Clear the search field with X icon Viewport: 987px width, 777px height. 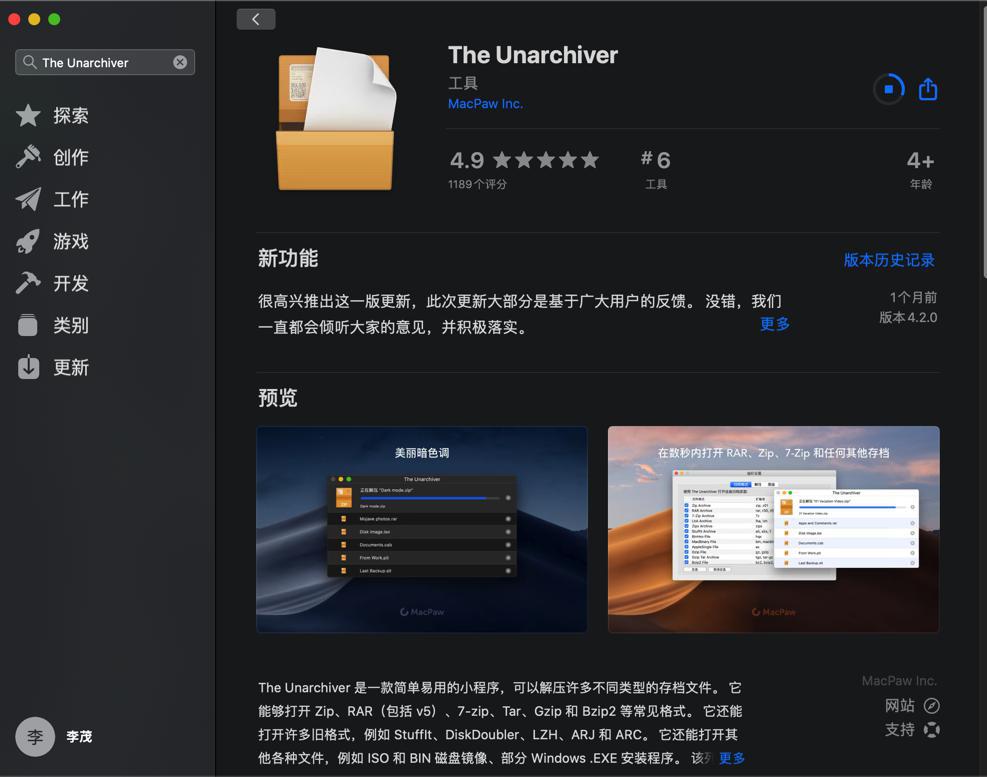[x=180, y=62]
